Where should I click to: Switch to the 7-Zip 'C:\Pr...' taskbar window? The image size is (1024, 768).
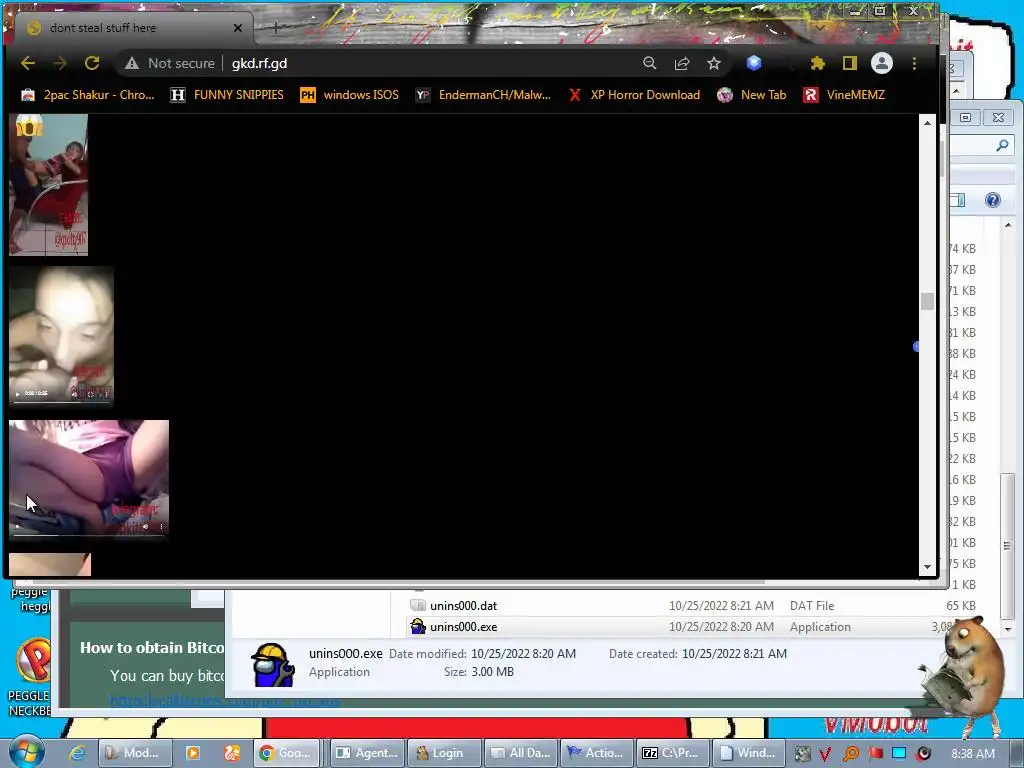tap(671, 753)
